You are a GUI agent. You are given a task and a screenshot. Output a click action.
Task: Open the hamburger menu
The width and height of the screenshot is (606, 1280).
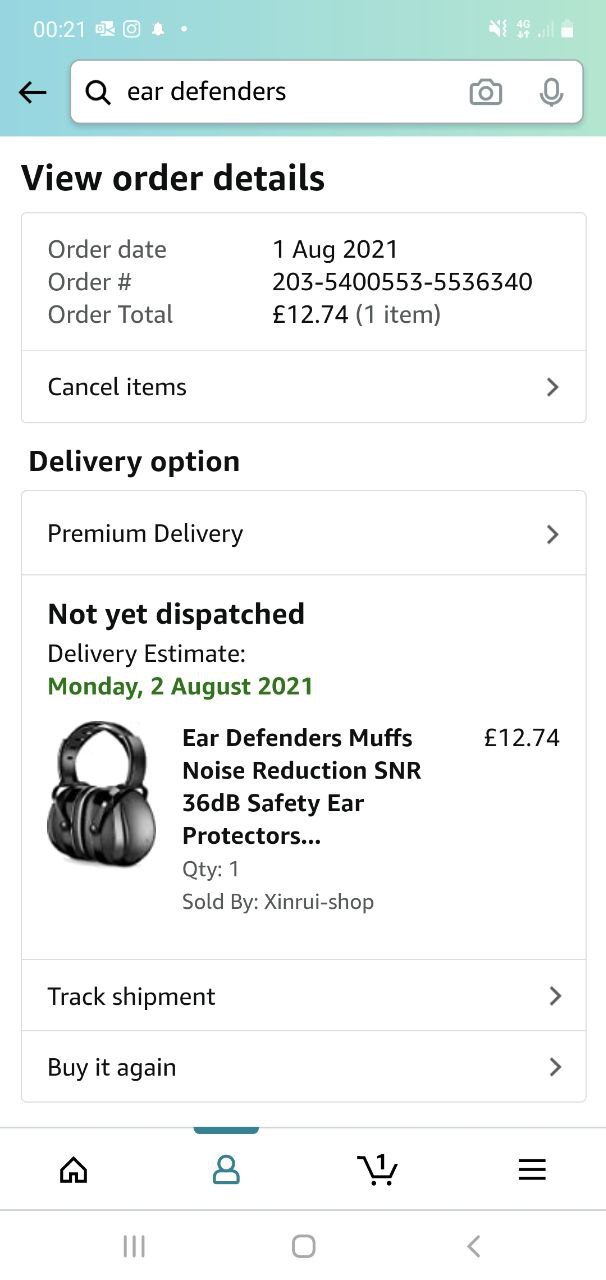click(532, 1169)
